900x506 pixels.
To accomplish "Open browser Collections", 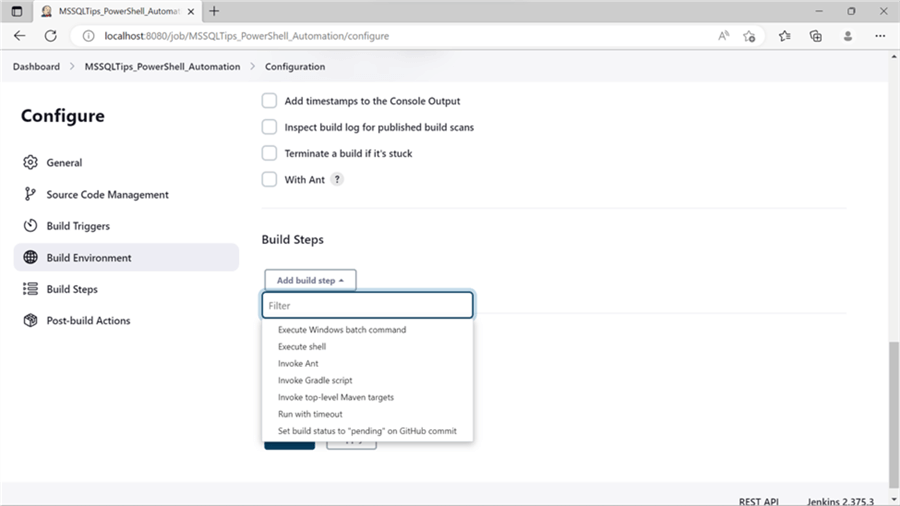I will 816,36.
